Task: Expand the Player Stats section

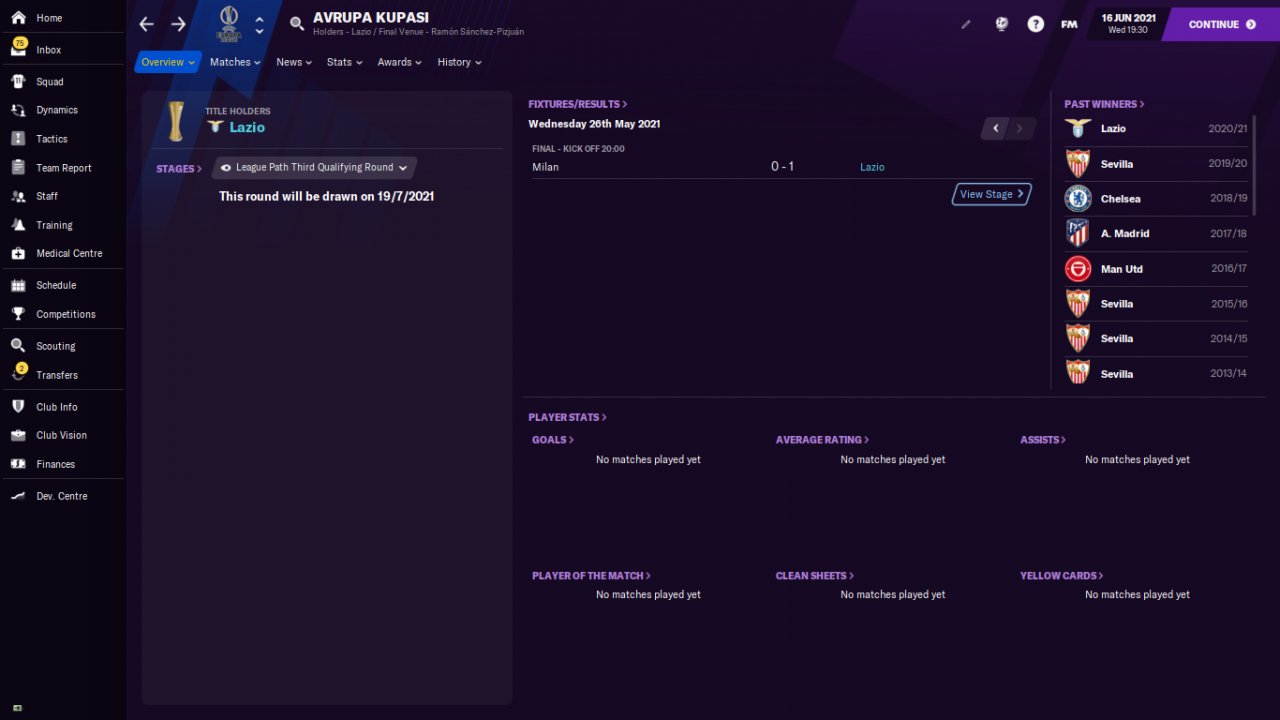Action: click(x=567, y=417)
